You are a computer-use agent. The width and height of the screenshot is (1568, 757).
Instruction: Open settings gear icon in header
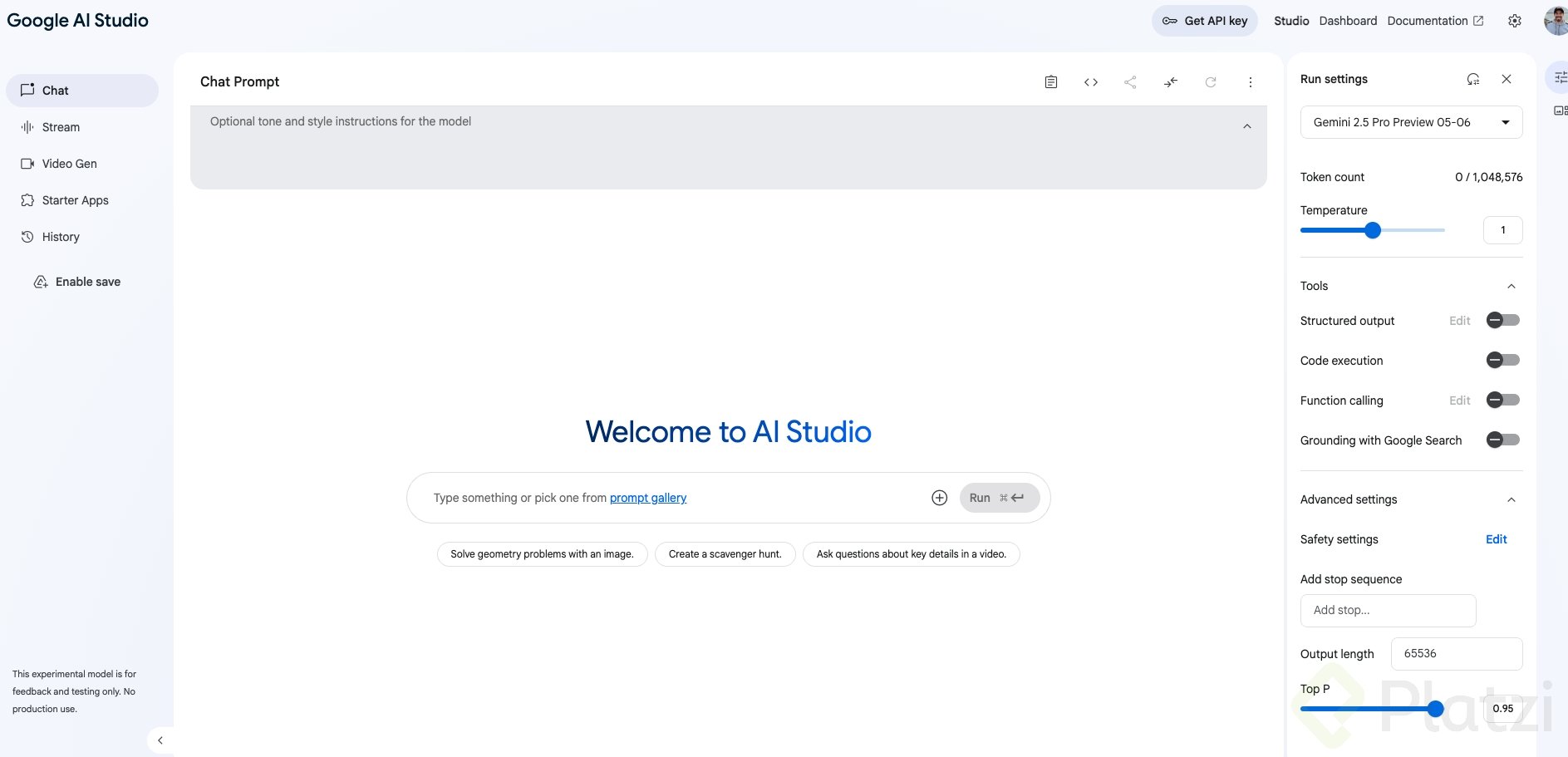pyautogui.click(x=1515, y=21)
